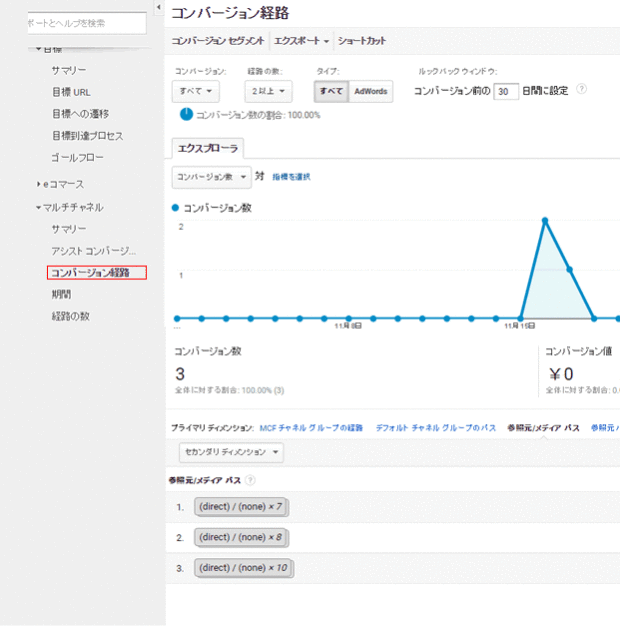Select the すべて type toggle button
This screenshot has width=620, height=626.
330,92
